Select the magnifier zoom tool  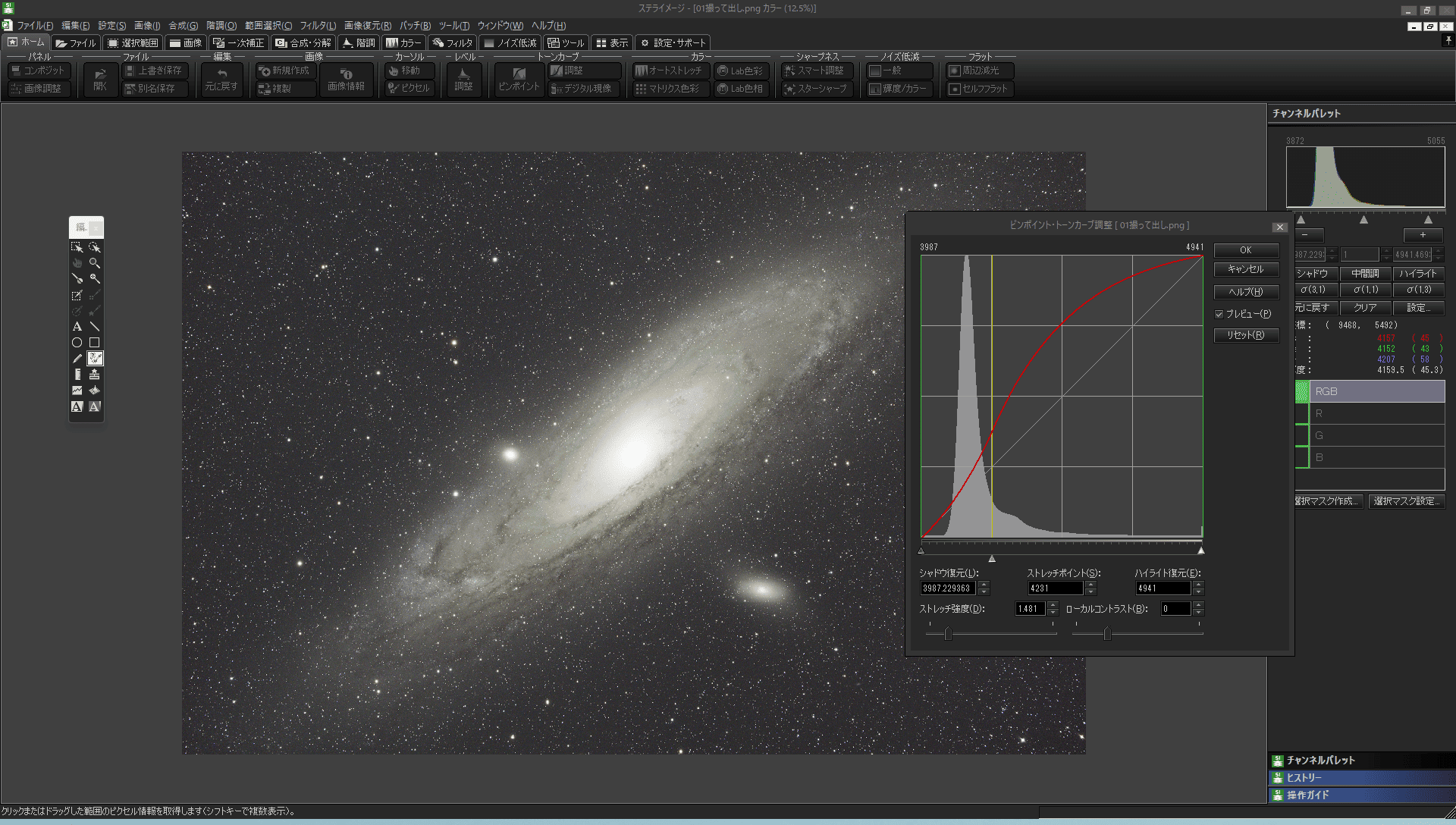pyautogui.click(x=95, y=263)
